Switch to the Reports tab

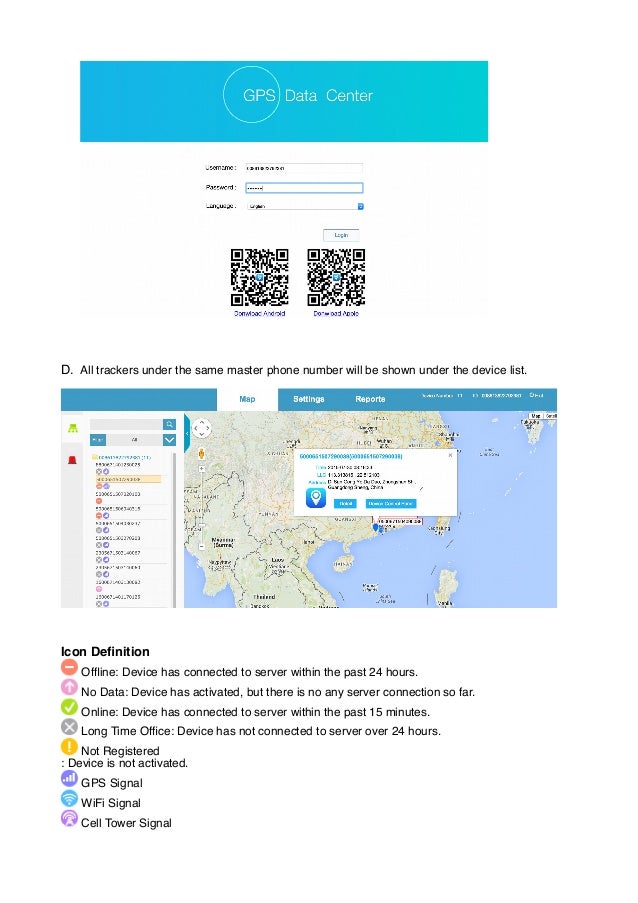pyautogui.click(x=370, y=399)
